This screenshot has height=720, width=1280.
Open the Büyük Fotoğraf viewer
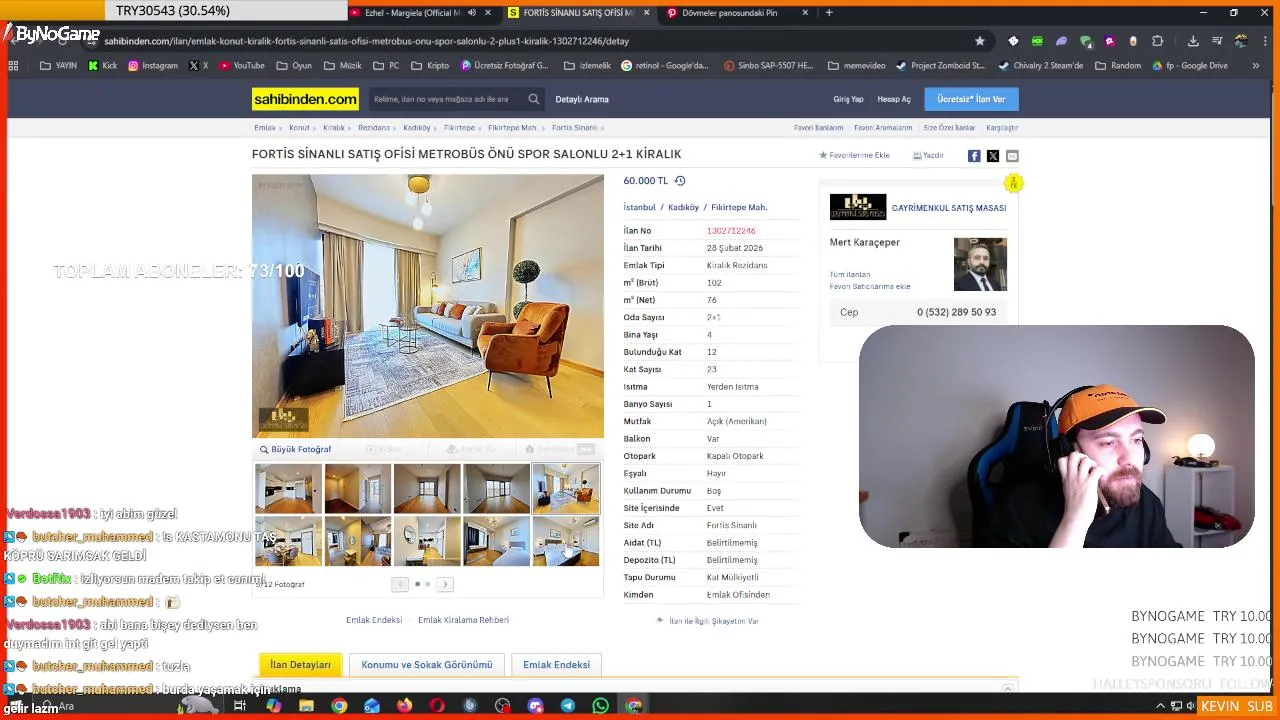(x=295, y=449)
